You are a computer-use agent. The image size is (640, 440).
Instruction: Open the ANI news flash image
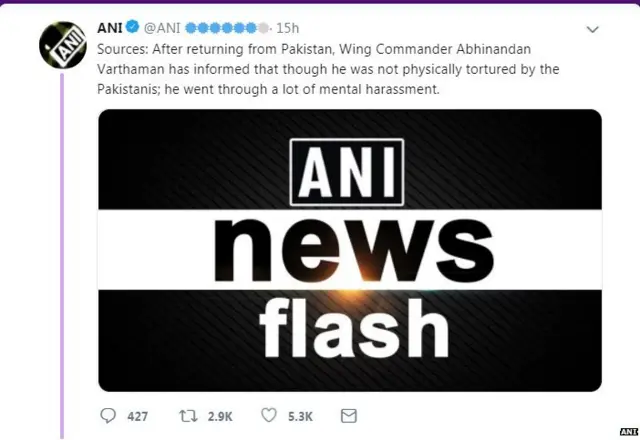[x=350, y=250]
